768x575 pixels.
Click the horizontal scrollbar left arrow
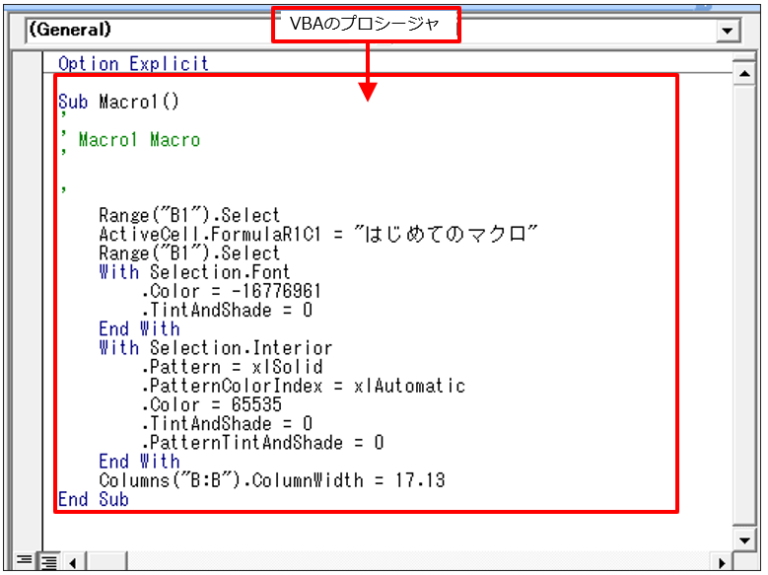tap(72, 561)
